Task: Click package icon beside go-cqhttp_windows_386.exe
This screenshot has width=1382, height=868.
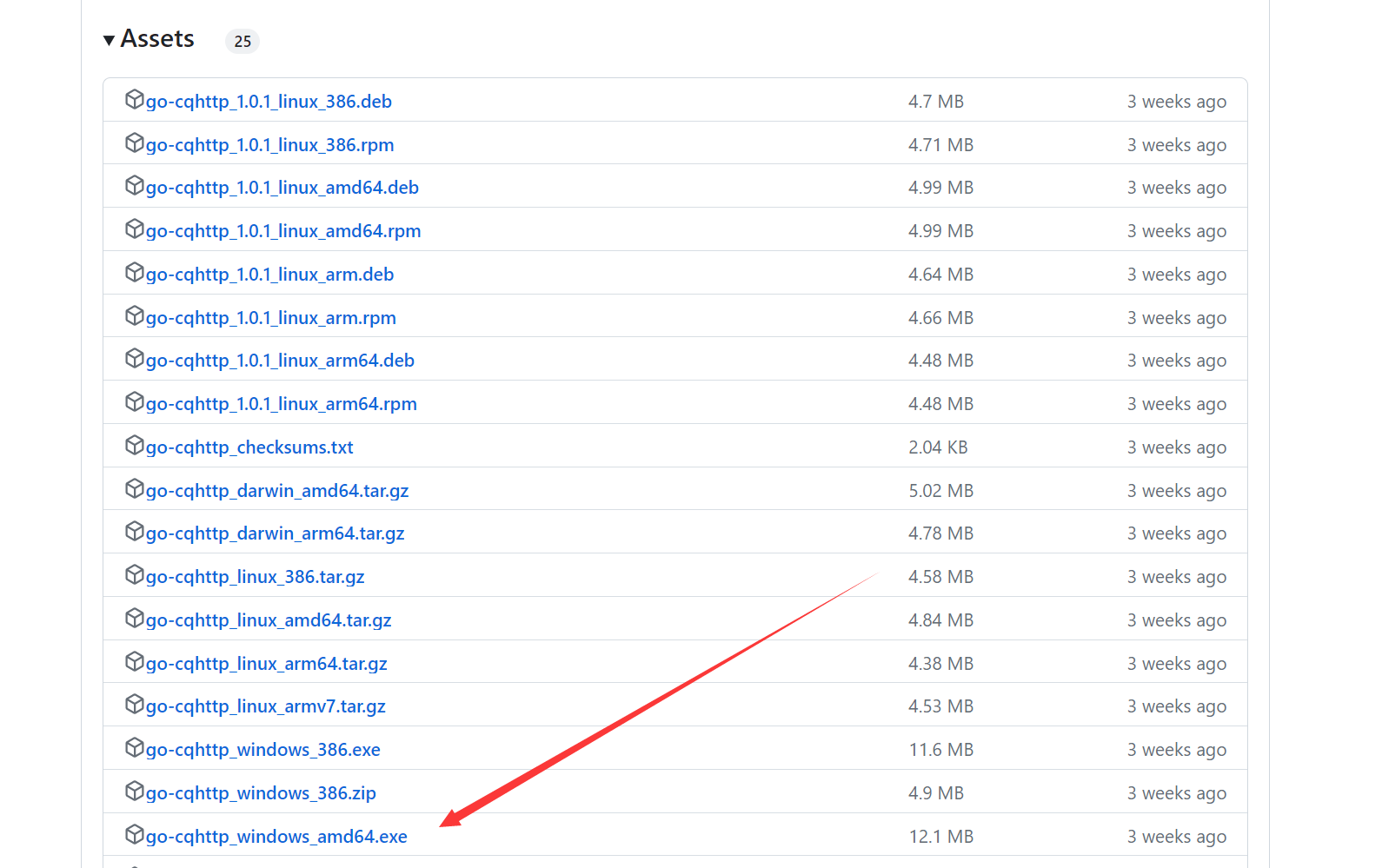Action: coord(134,747)
